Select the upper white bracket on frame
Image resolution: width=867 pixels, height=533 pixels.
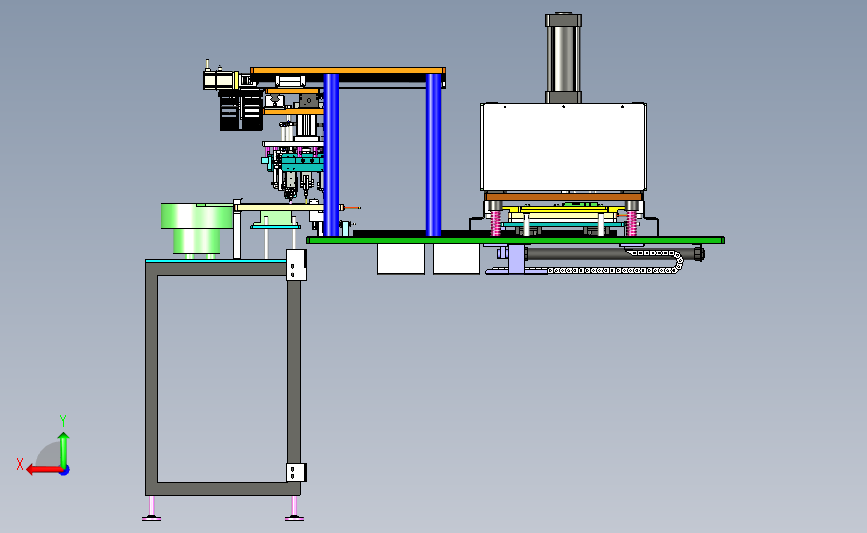point(296,265)
